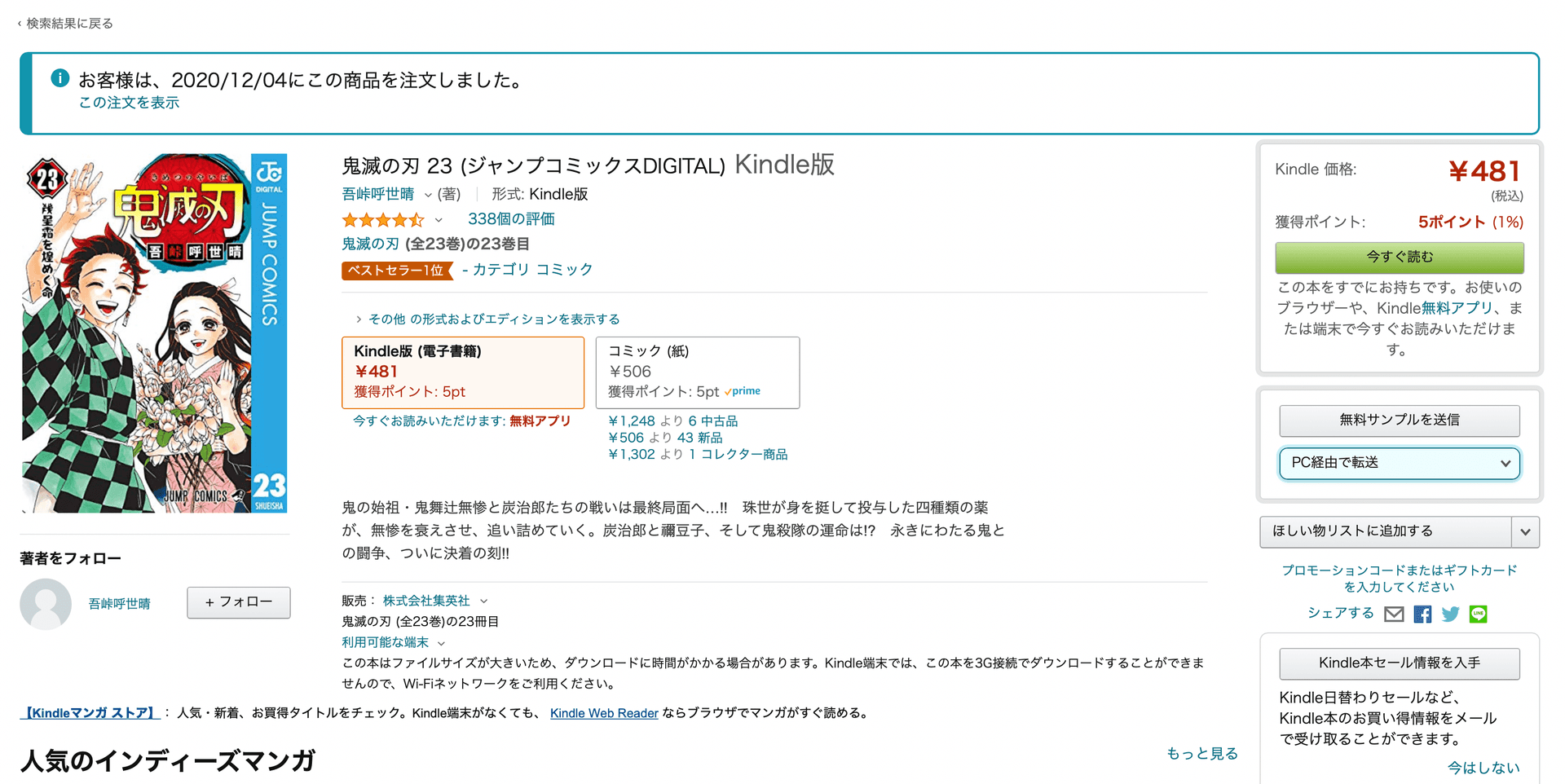View 6 中古品 used offers

[713, 421]
